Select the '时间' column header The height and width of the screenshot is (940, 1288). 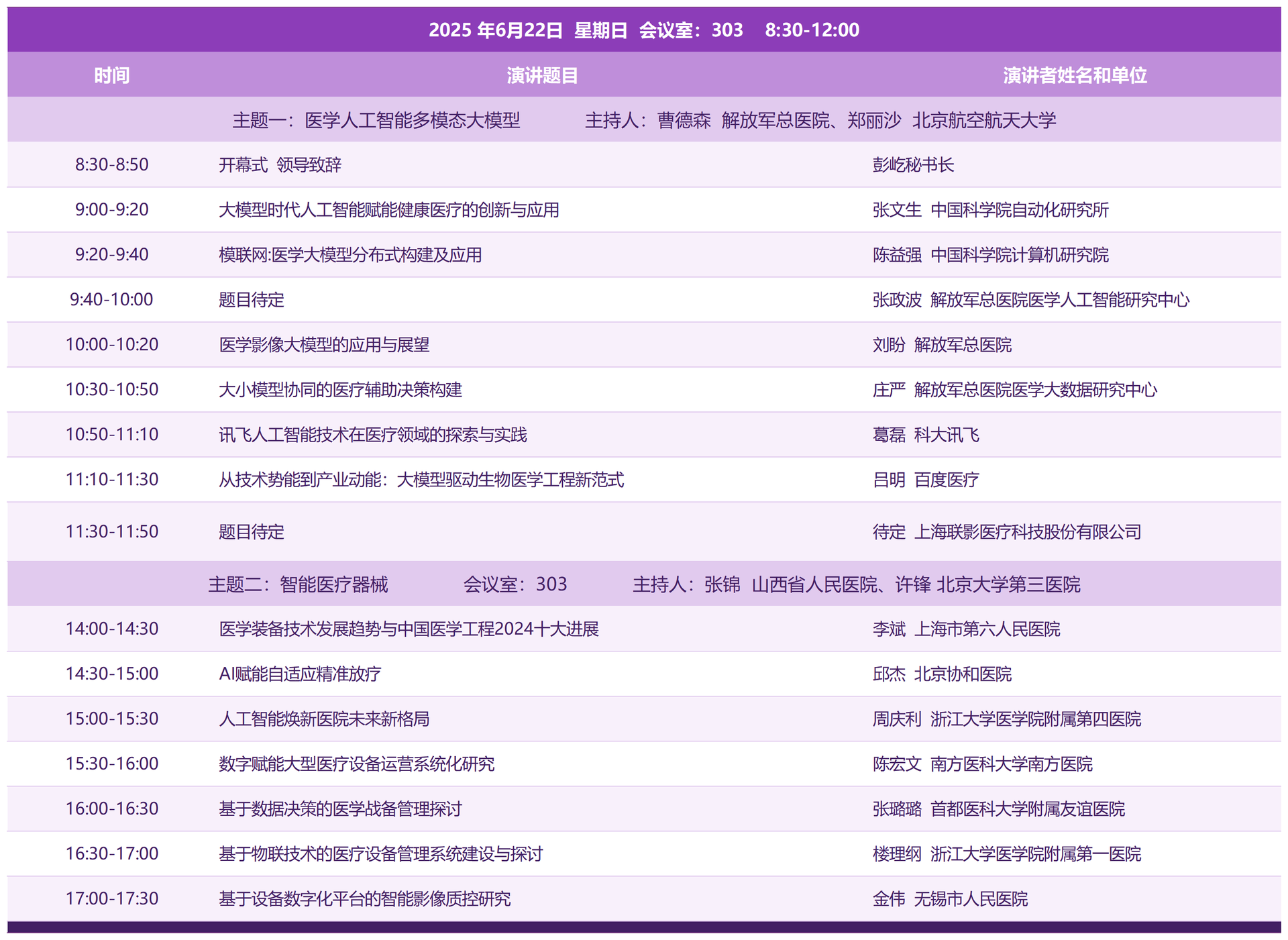111,75
